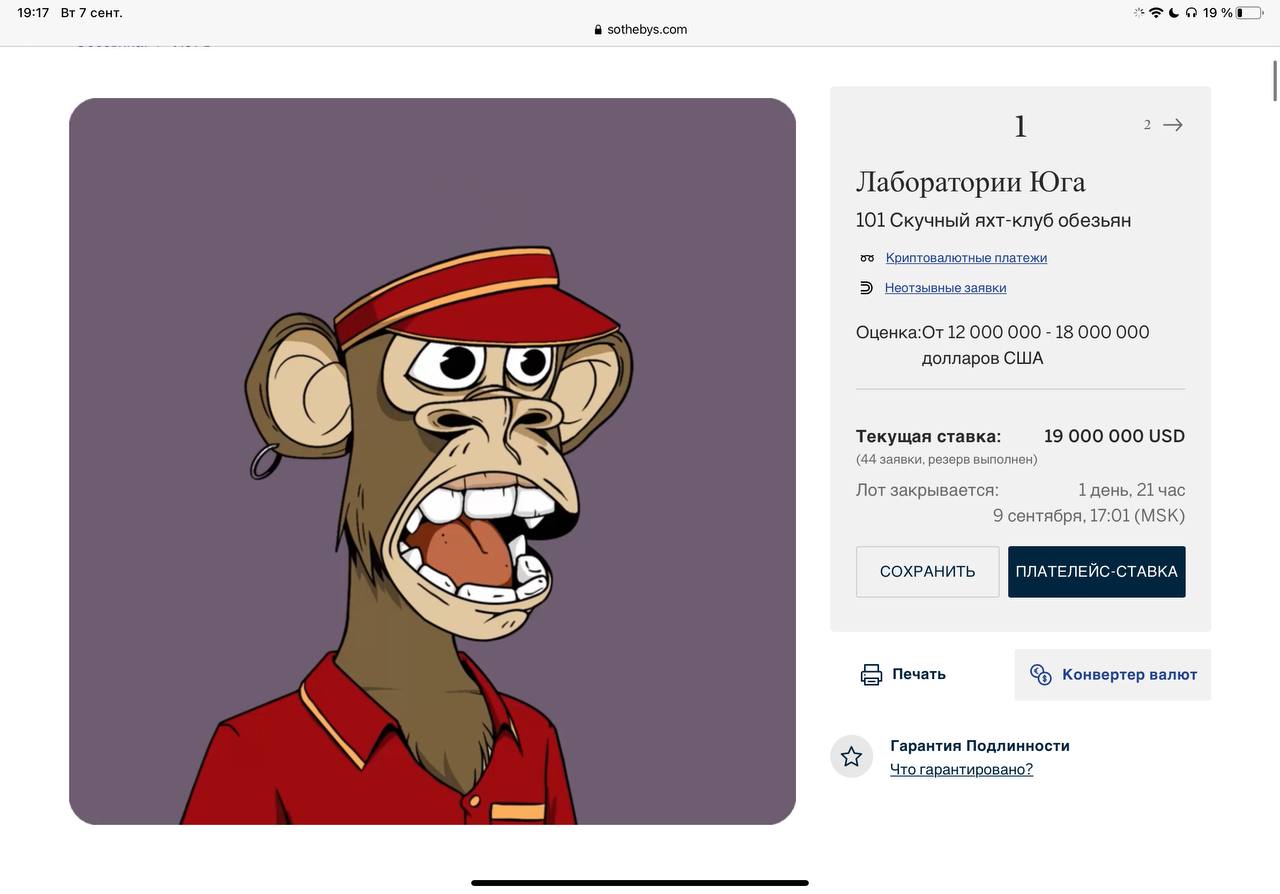Screen dimensions: 1280x894
Task: Click the Печать label
Action: tap(919, 674)
